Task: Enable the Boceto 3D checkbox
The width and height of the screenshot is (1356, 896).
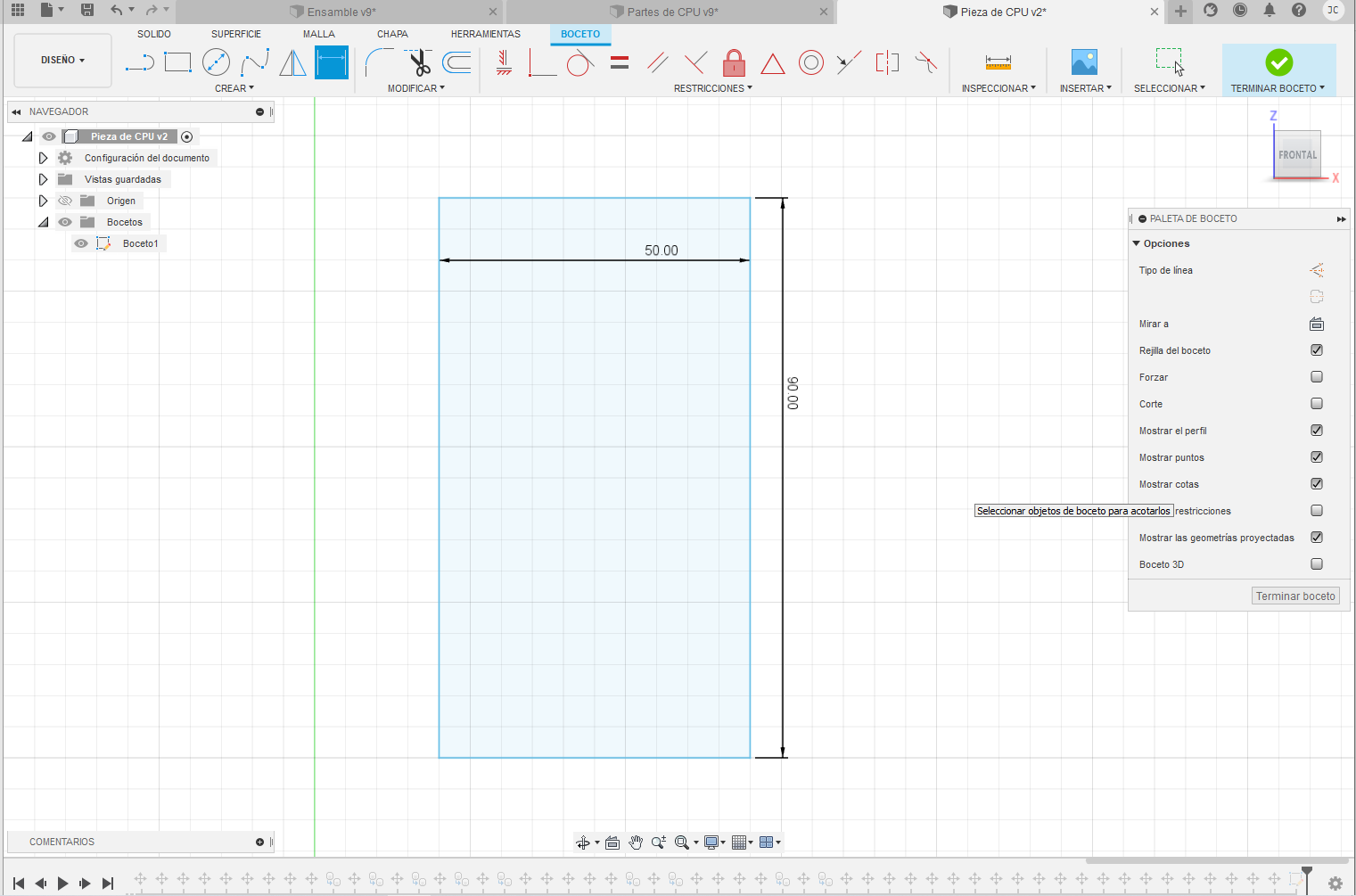Action: tap(1317, 564)
